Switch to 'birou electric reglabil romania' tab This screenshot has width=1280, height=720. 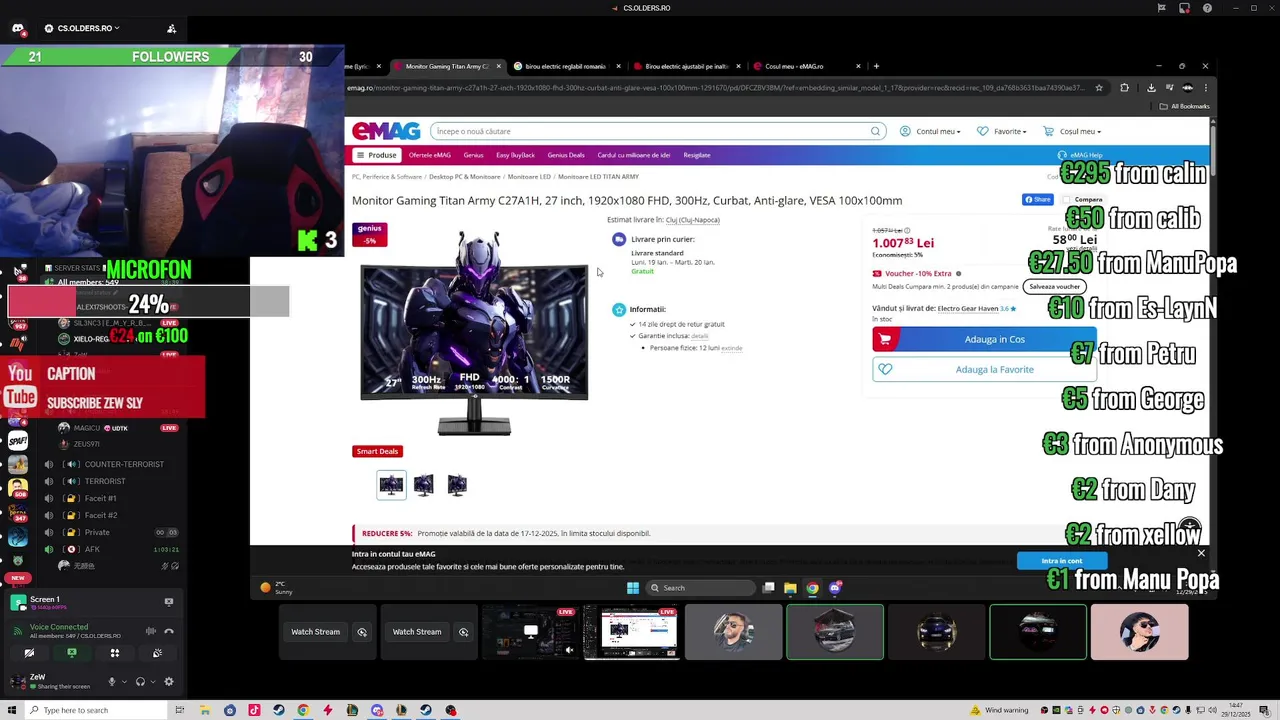tap(566, 66)
